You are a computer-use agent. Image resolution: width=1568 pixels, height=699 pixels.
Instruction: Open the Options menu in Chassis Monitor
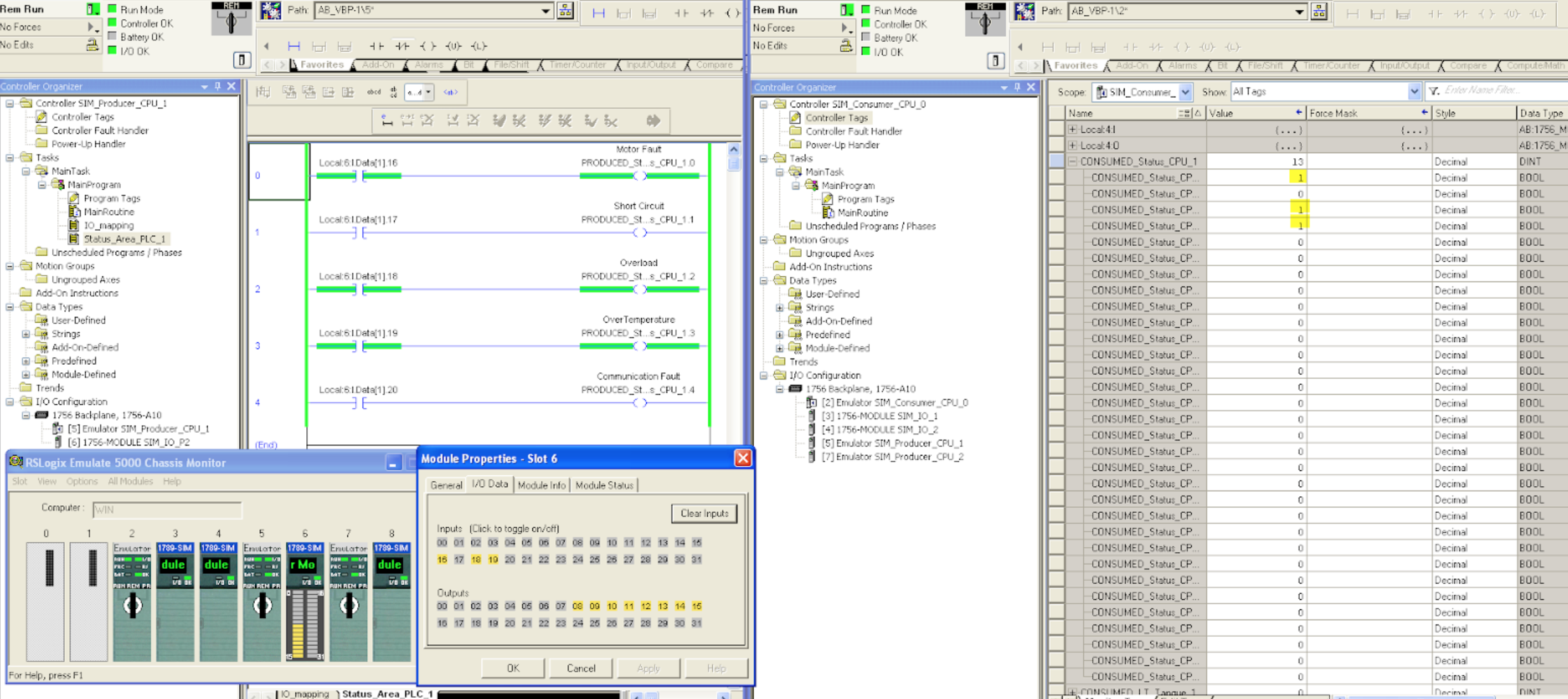point(82,481)
